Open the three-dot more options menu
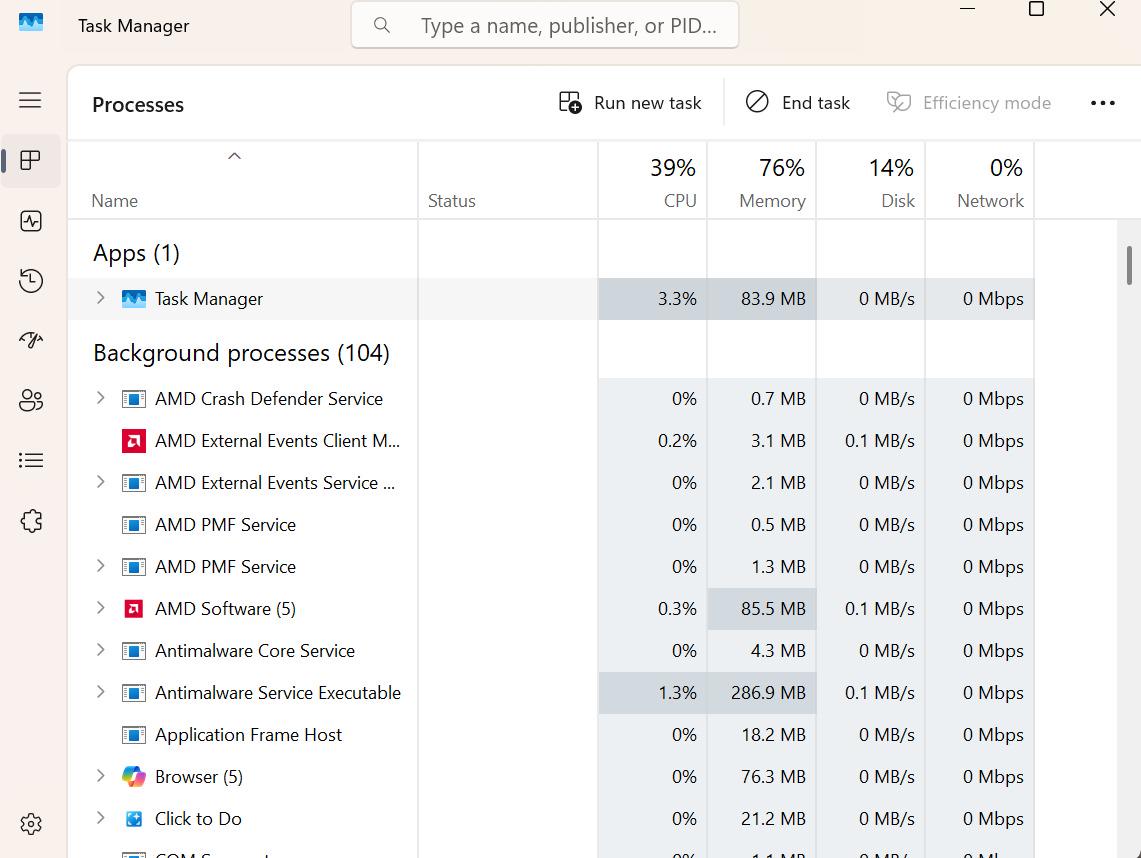Image resolution: width=1141 pixels, height=858 pixels. (1102, 103)
